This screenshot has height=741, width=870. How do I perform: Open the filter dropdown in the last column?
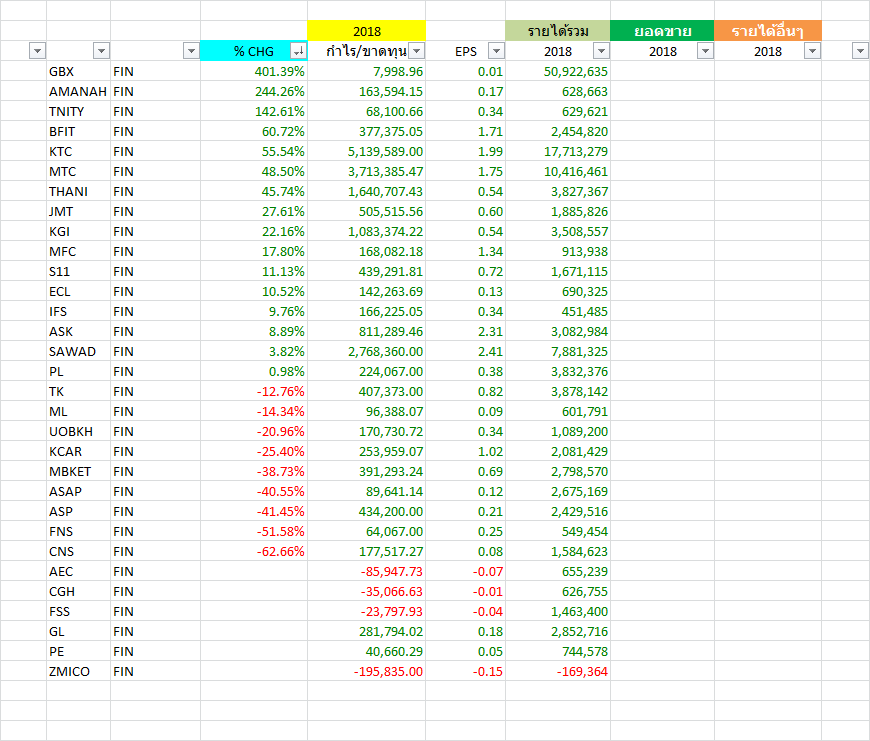(860, 51)
